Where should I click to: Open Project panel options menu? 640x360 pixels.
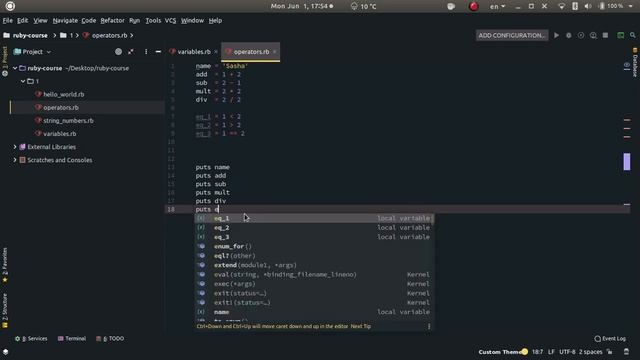(x=146, y=52)
